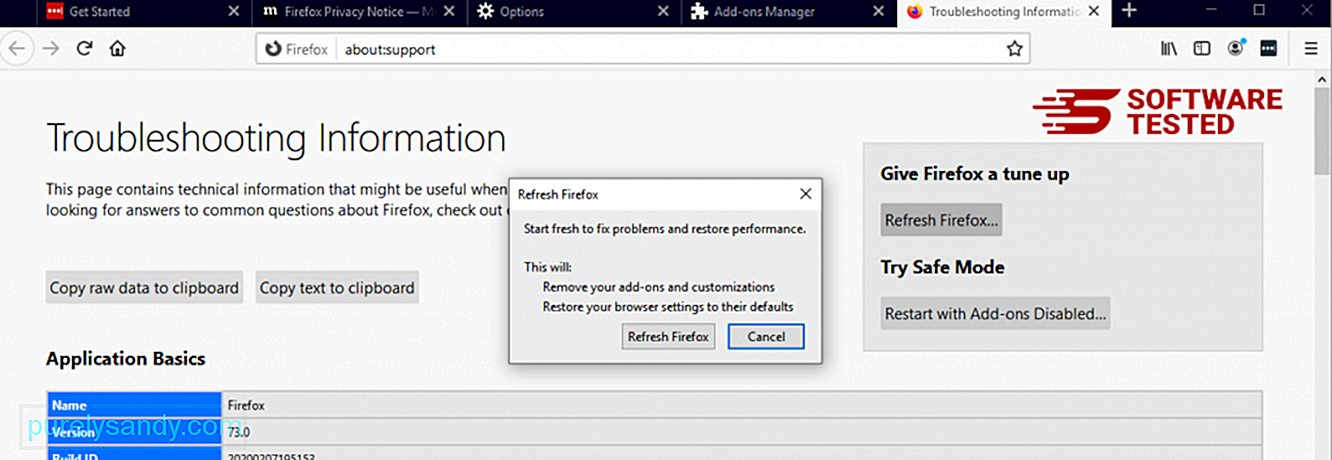1332x460 pixels.
Task: Click the Troubleshooting Information page heading
Action: (276, 138)
